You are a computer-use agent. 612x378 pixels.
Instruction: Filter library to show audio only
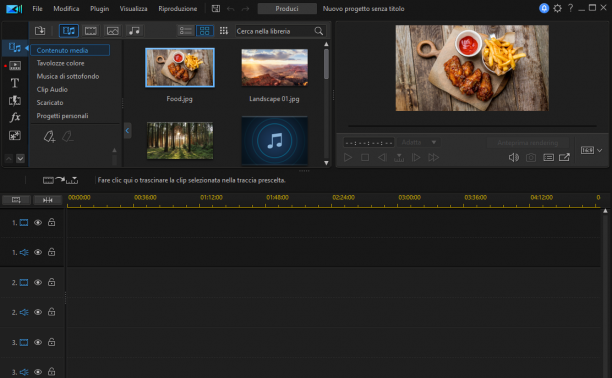pyautogui.click(x=134, y=30)
